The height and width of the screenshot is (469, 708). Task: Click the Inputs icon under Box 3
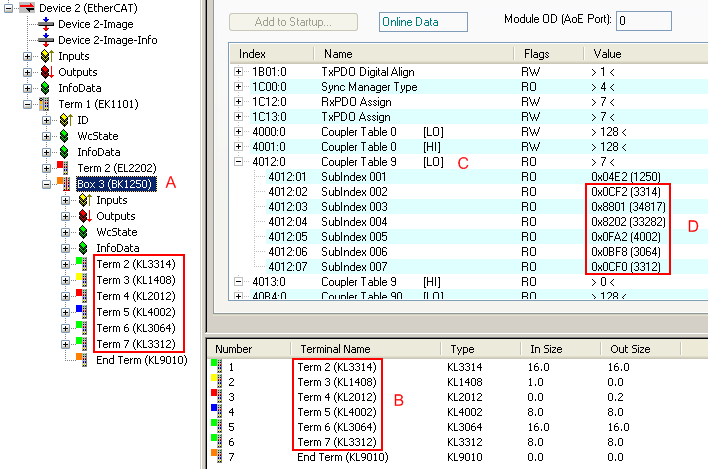coord(85,200)
